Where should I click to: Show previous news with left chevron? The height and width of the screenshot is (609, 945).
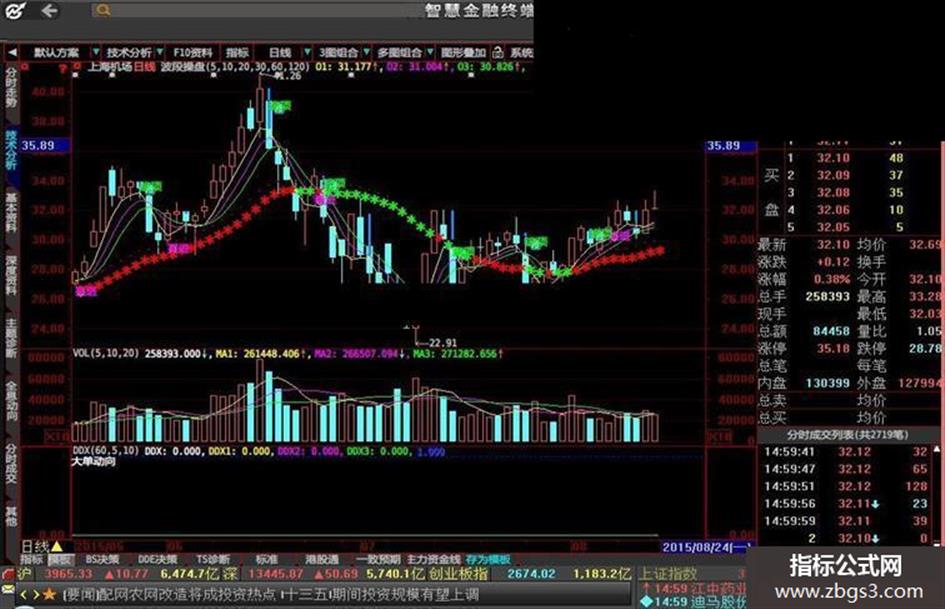pos(24,595)
